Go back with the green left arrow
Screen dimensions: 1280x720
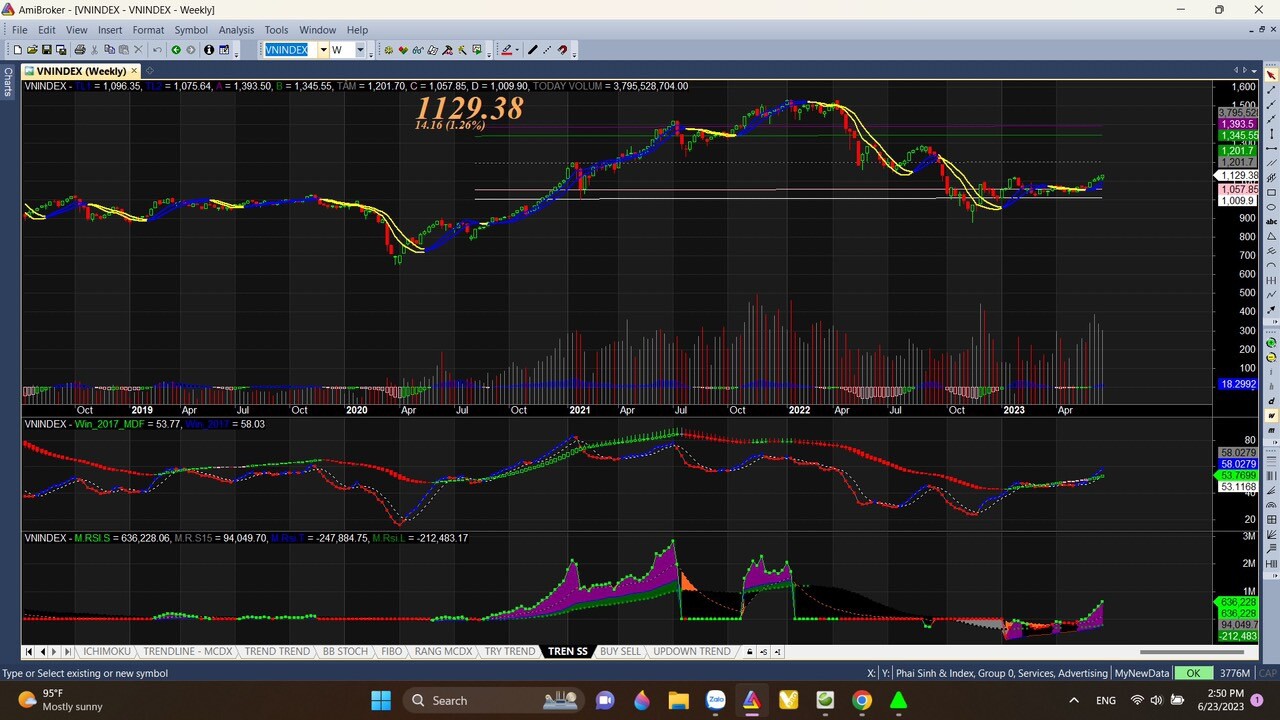175,50
